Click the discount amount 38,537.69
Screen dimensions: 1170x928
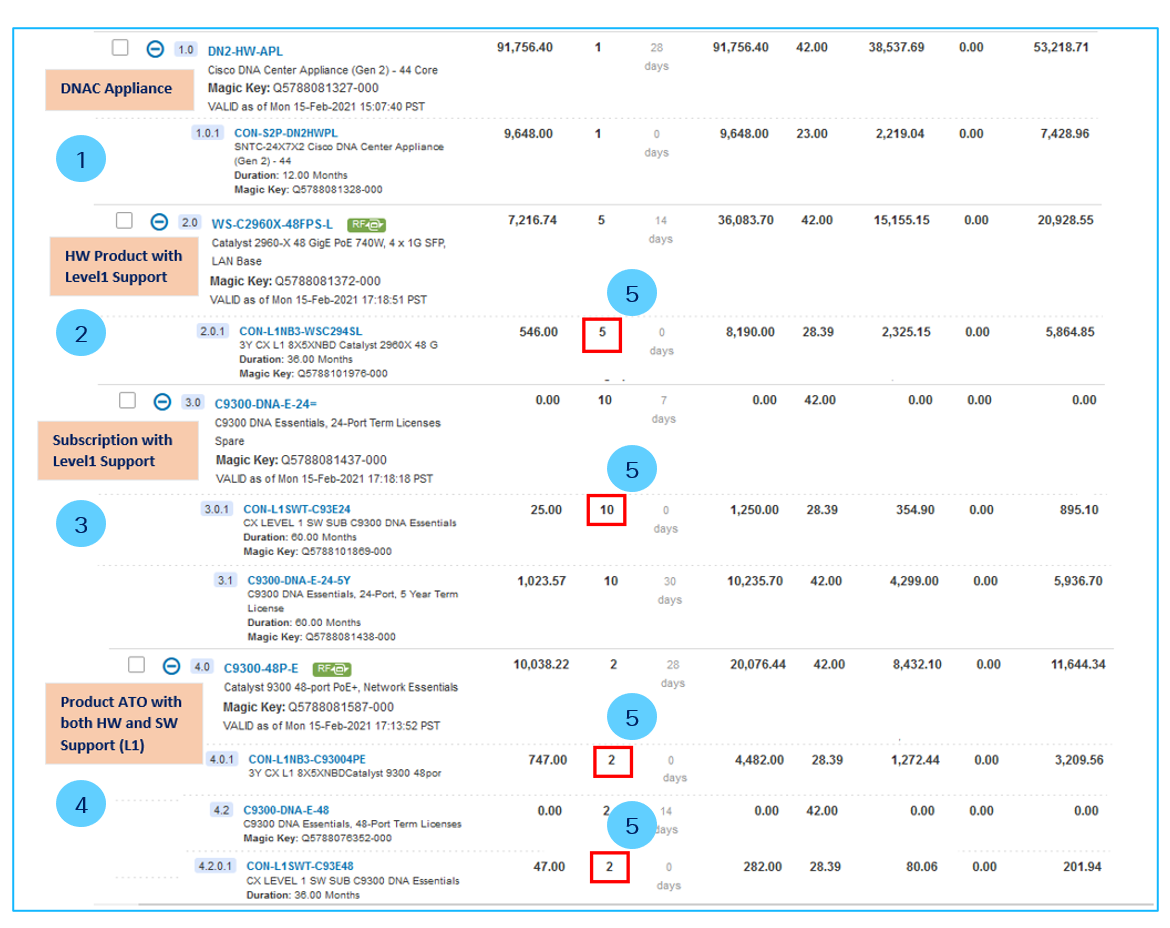tap(896, 47)
